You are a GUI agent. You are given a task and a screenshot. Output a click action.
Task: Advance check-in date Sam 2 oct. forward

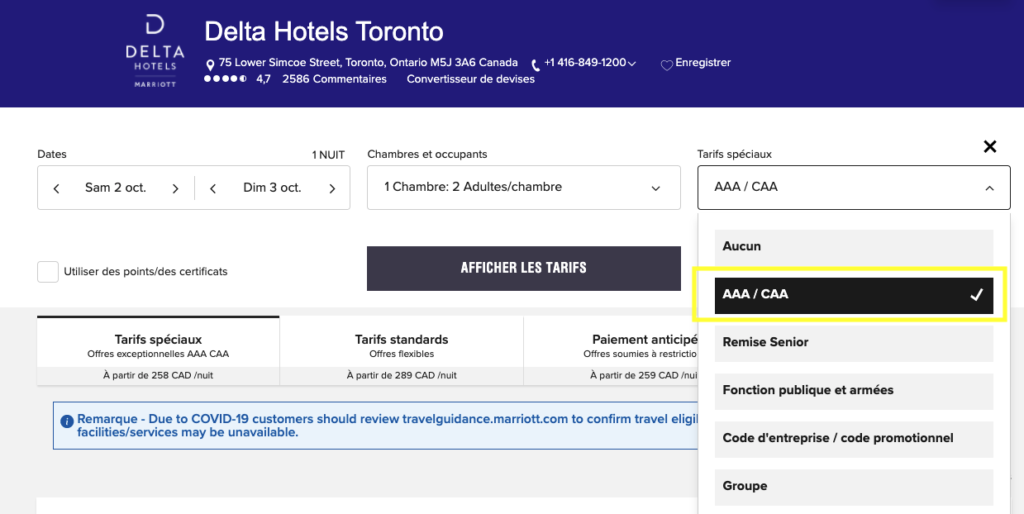pyautogui.click(x=175, y=188)
